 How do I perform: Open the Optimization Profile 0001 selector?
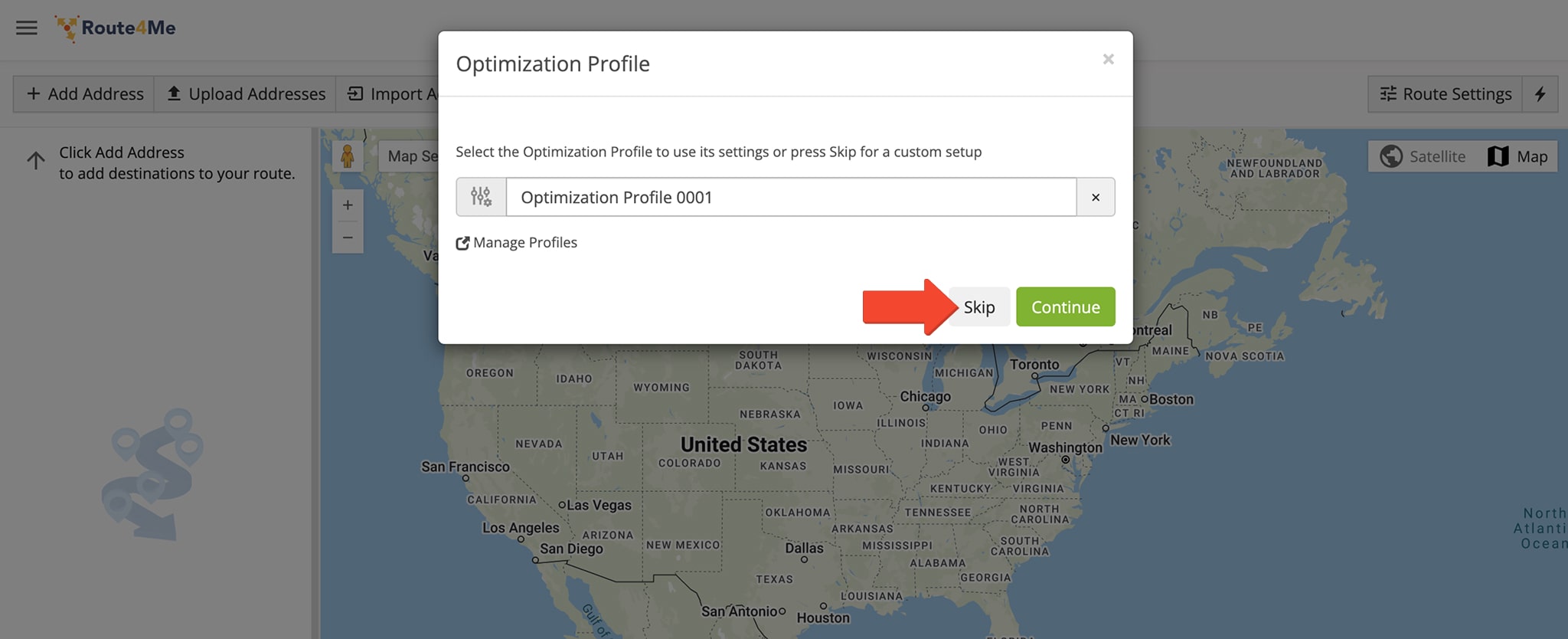791,197
